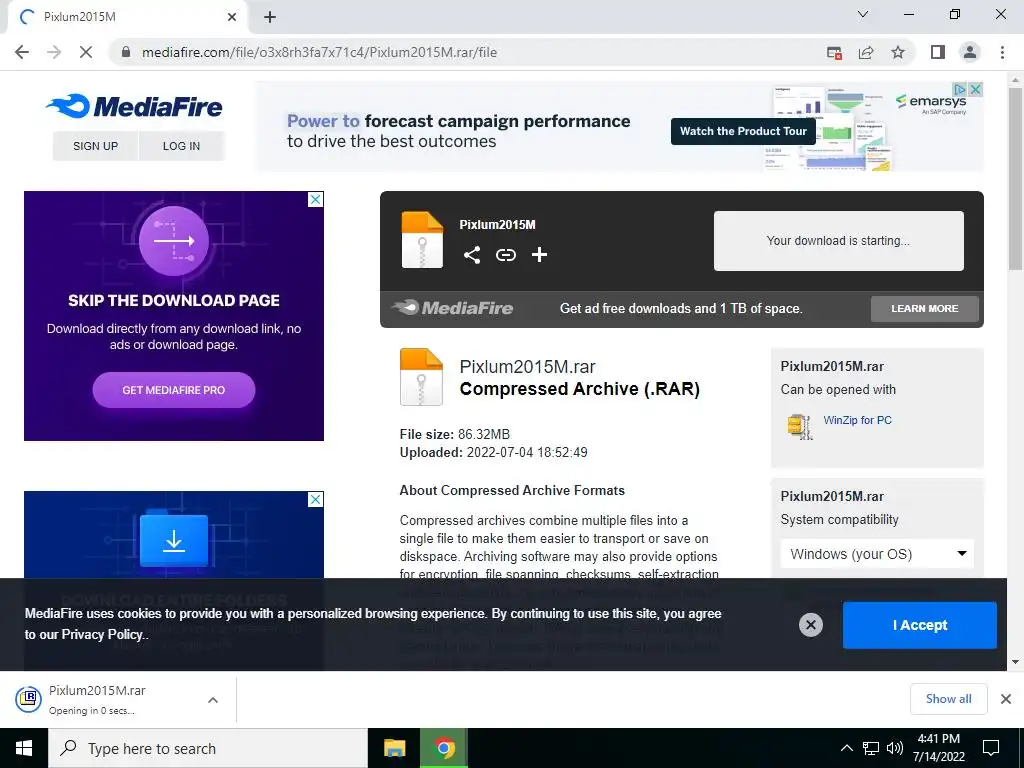Click the LEARN MORE button
The width and height of the screenshot is (1024, 768).
[x=925, y=308]
